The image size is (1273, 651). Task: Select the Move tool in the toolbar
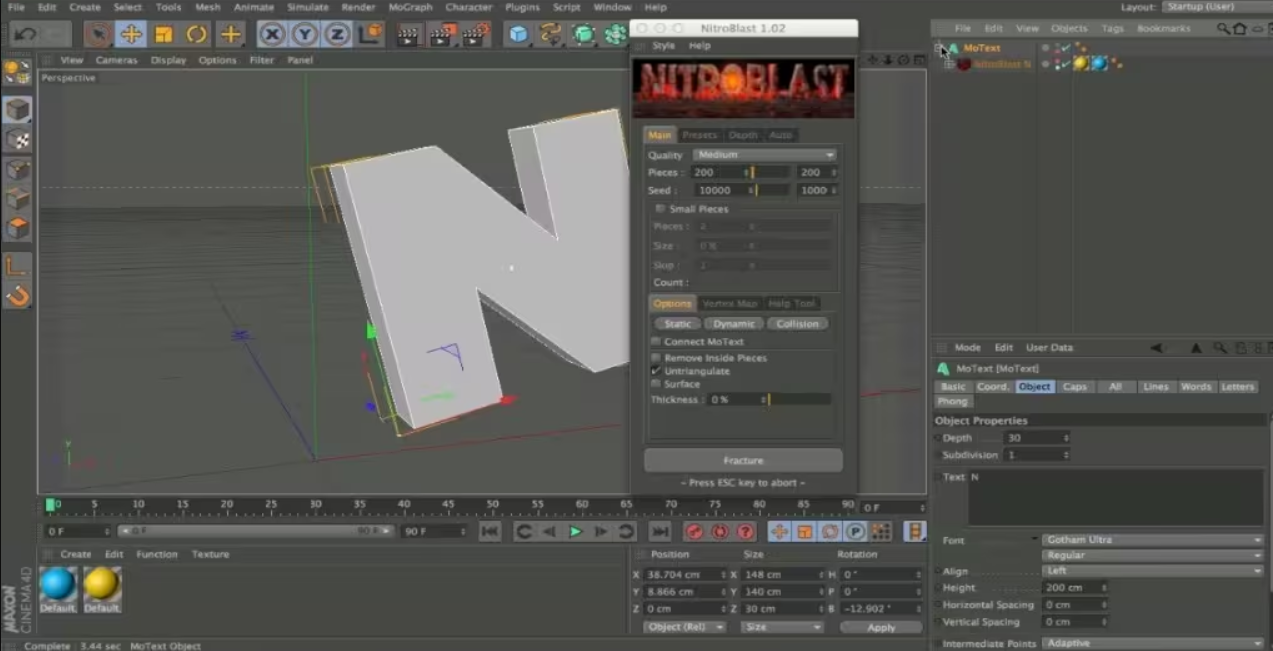click(131, 35)
